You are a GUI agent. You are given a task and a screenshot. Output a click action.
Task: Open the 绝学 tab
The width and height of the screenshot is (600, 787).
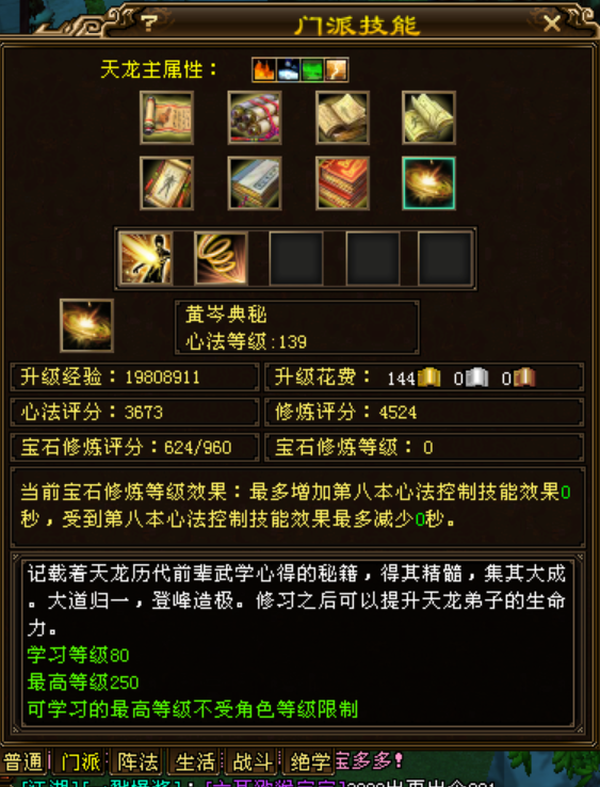coord(310,762)
